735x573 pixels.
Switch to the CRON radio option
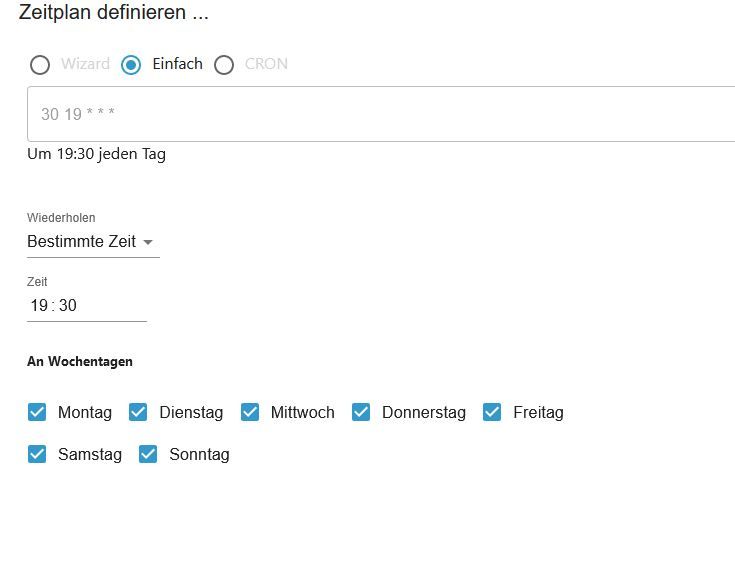tap(224, 65)
